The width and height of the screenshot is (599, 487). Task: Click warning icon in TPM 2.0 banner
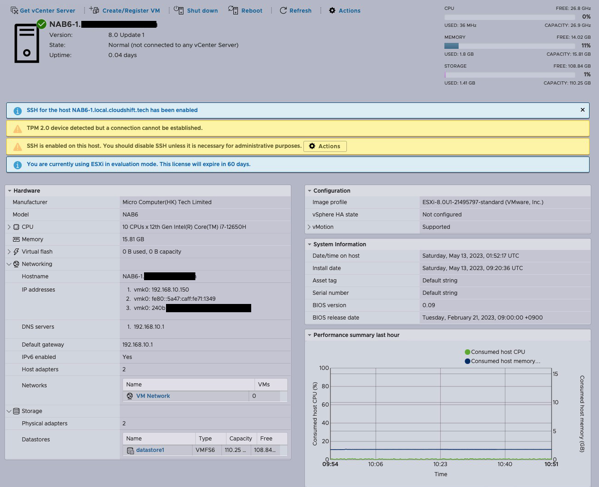point(17,129)
